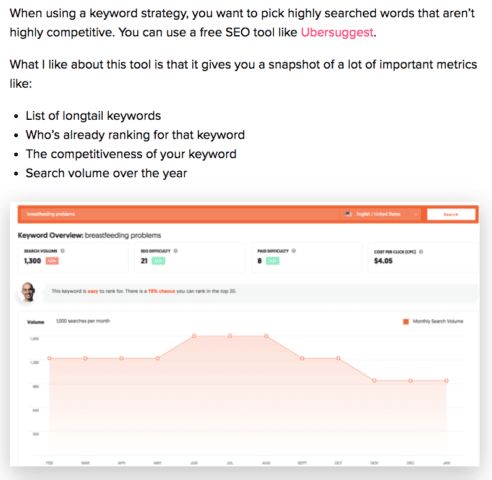The image size is (492, 480).
Task: Click the red badge next to 1,300
Action: 52,261
